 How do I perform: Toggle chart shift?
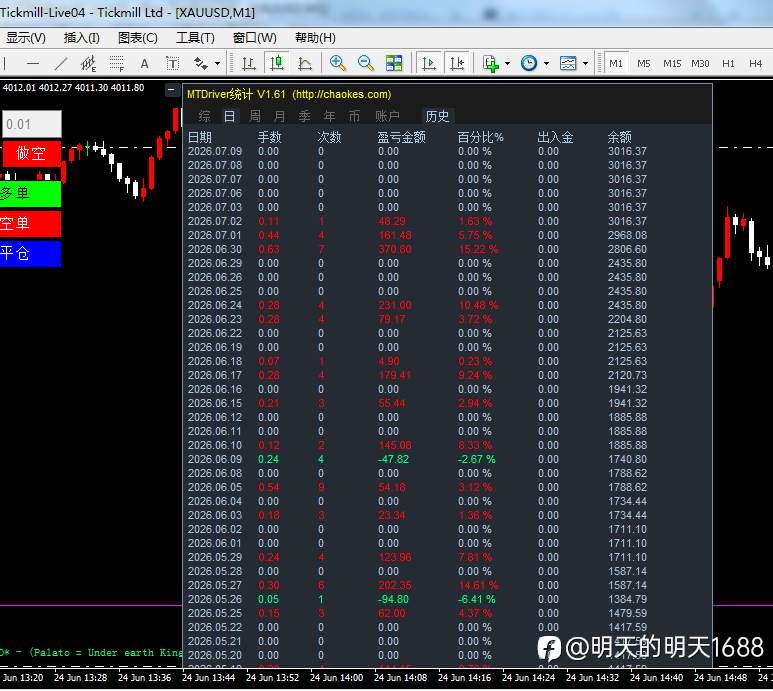point(457,64)
